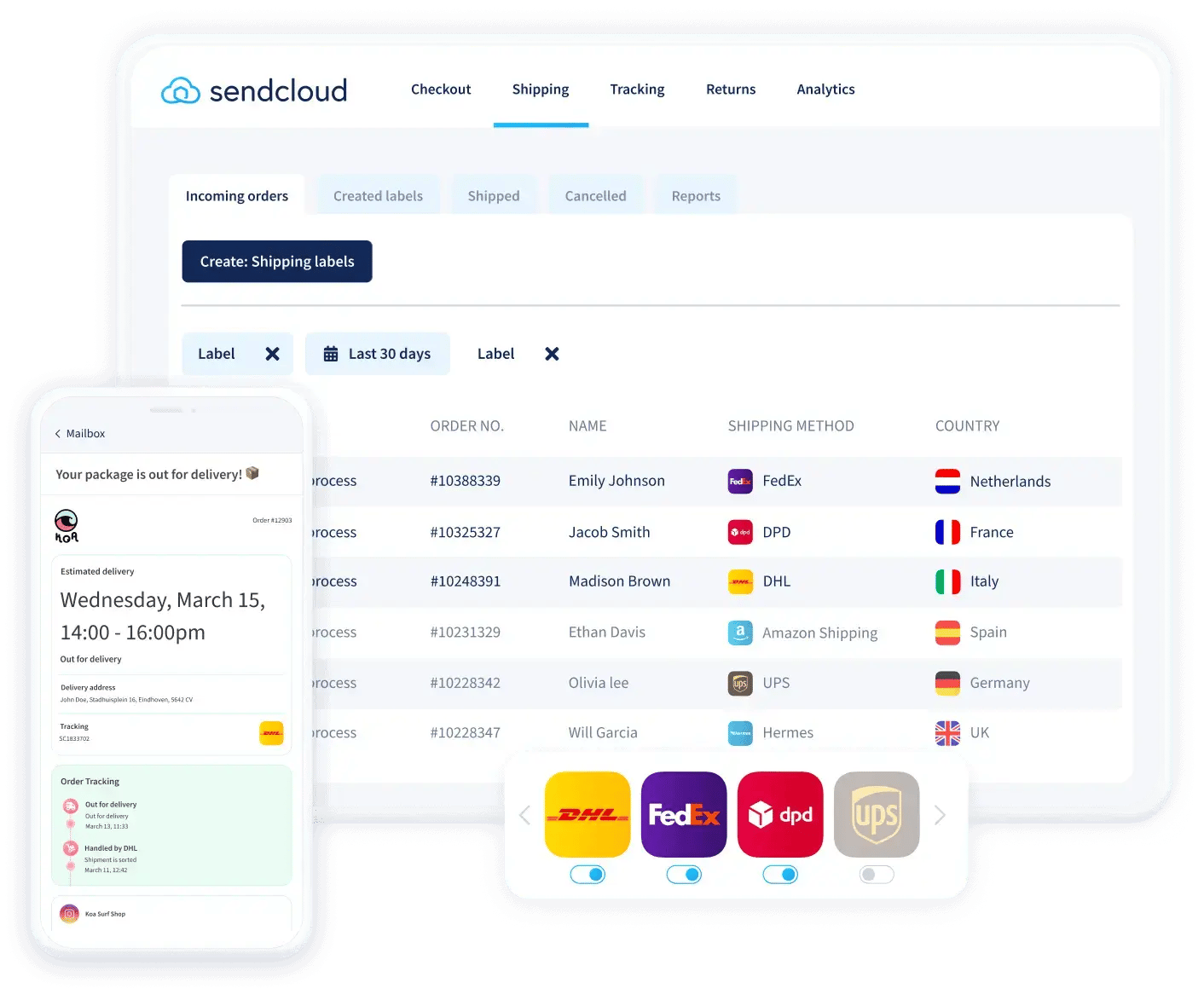The image size is (1204, 994).
Task: Click the COUNTRY column header
Action: tap(967, 426)
